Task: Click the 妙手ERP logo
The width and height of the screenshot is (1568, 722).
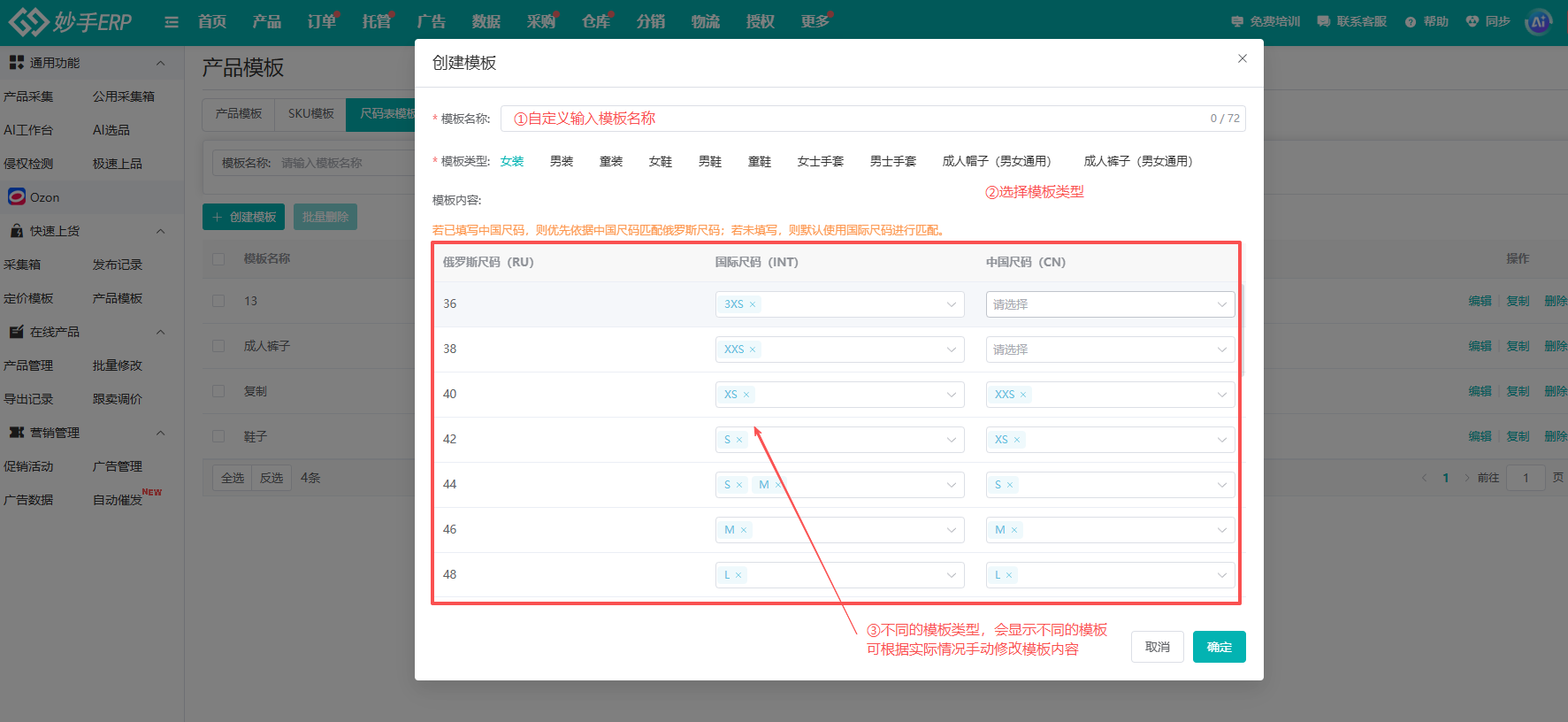Action: coord(70,21)
